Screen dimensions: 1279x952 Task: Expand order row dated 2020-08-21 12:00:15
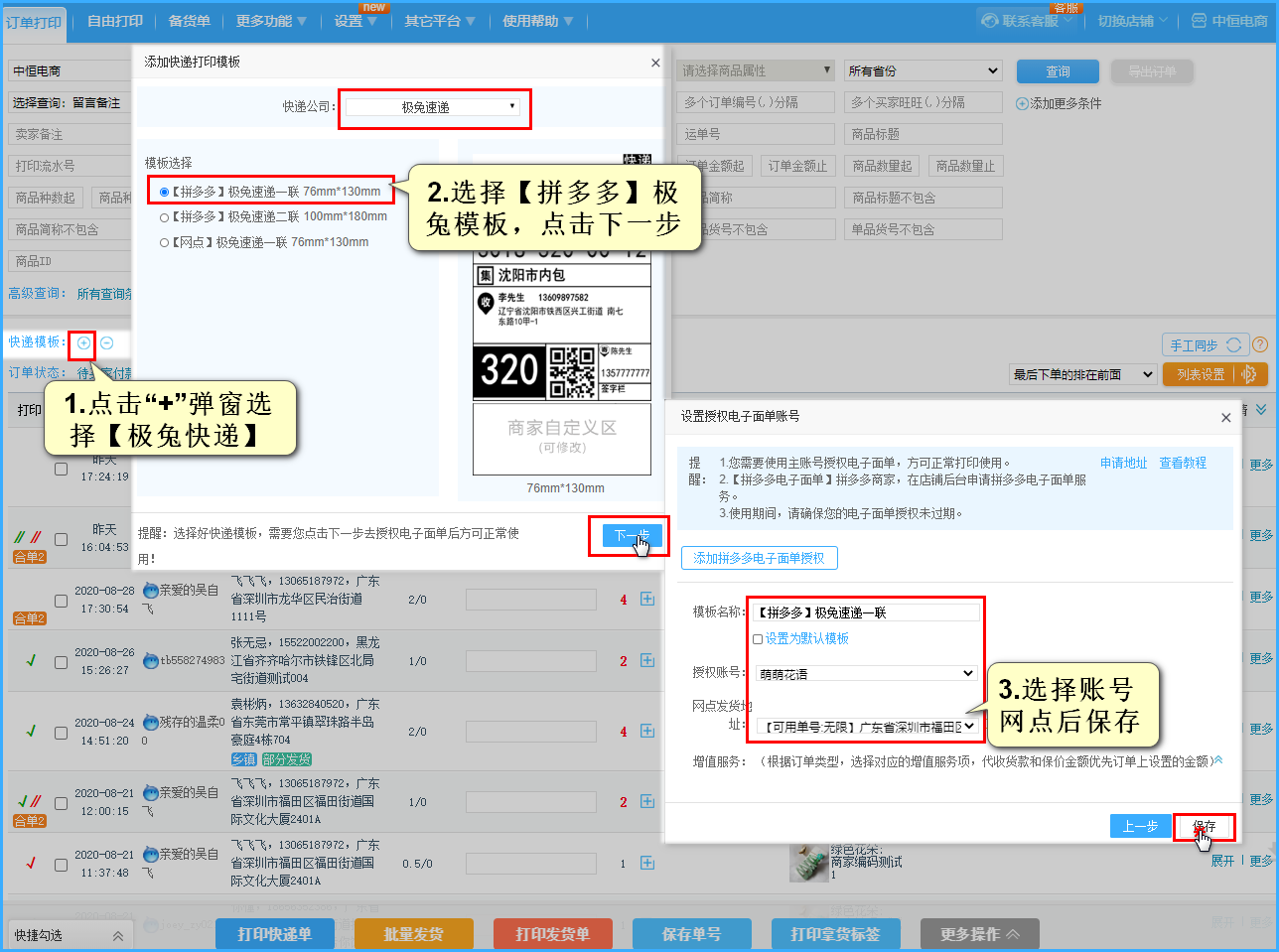(x=647, y=801)
